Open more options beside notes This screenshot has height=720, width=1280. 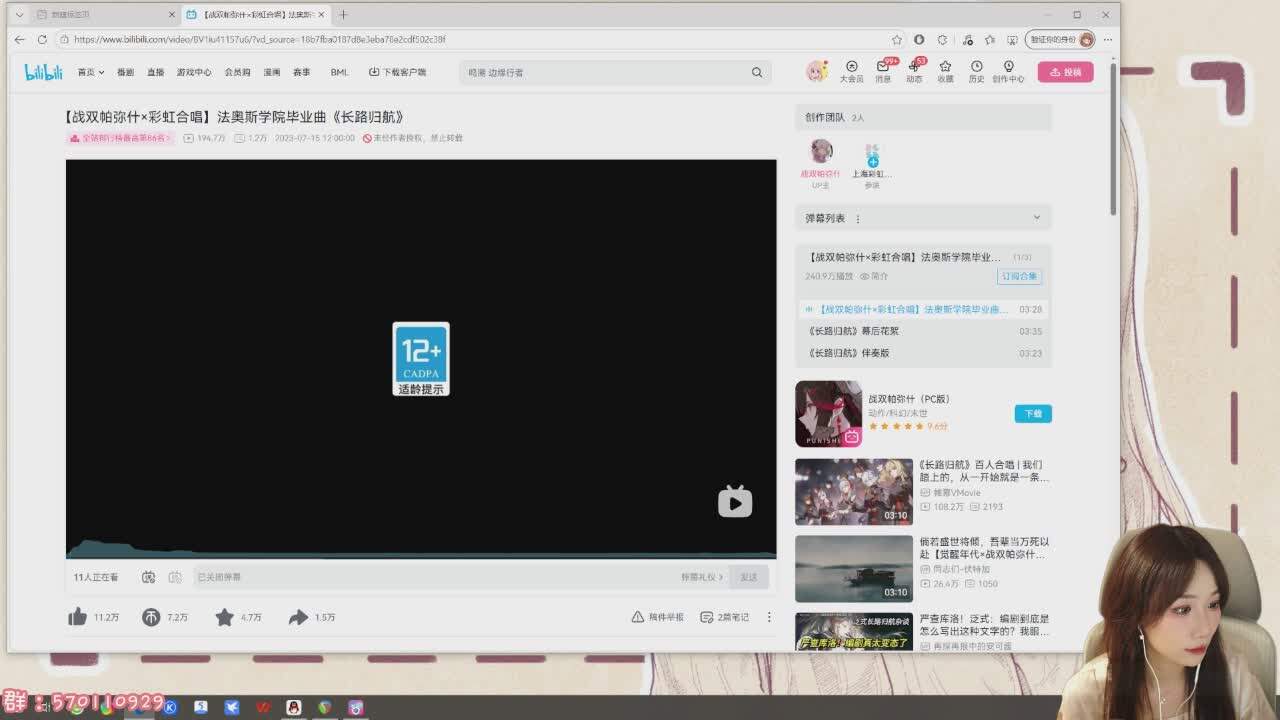point(769,617)
